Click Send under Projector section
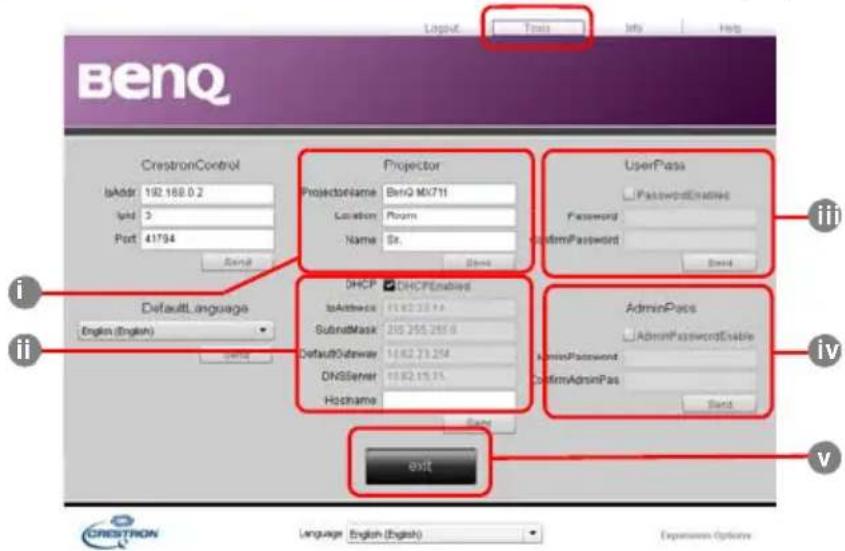 479,263
